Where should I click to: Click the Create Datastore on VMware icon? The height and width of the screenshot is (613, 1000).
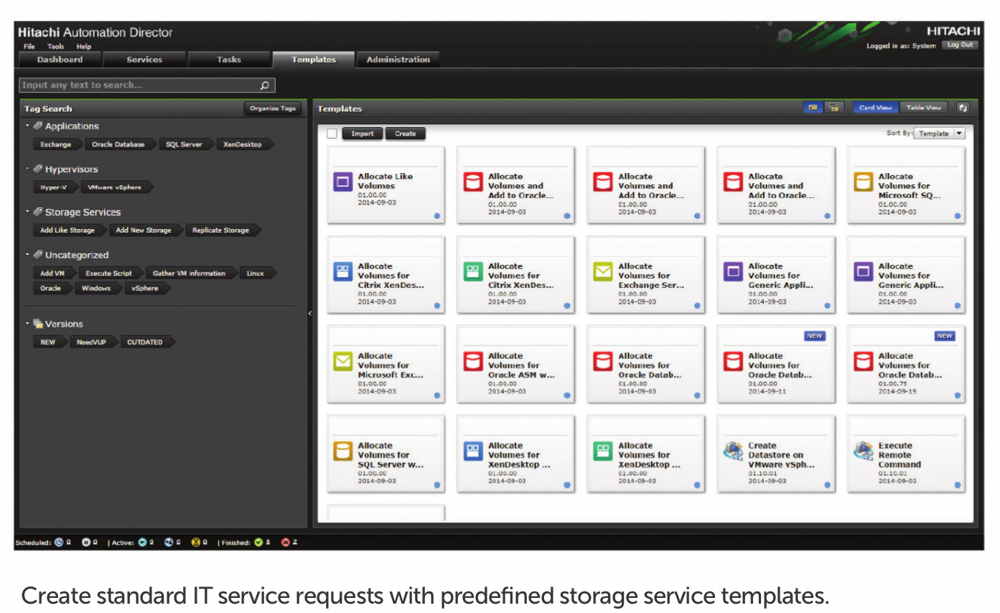733,451
